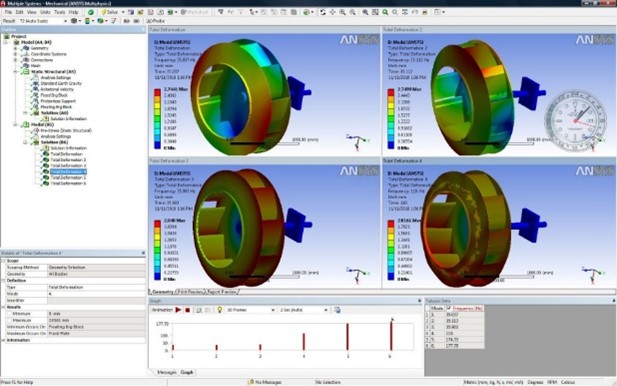
Task: Collapse the Static Structural (A5) node
Action: (x=15, y=72)
